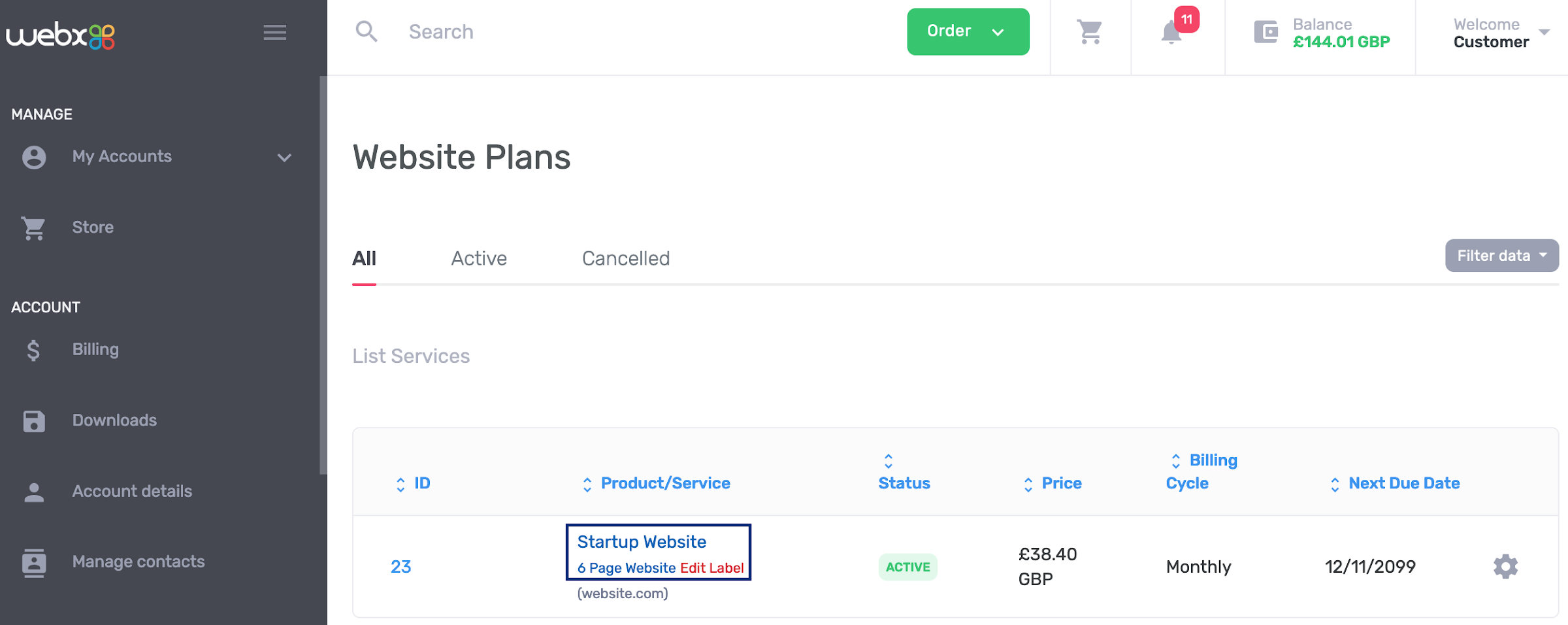Open the Startup Website service link
The width and height of the screenshot is (1568, 625).
[x=641, y=542]
